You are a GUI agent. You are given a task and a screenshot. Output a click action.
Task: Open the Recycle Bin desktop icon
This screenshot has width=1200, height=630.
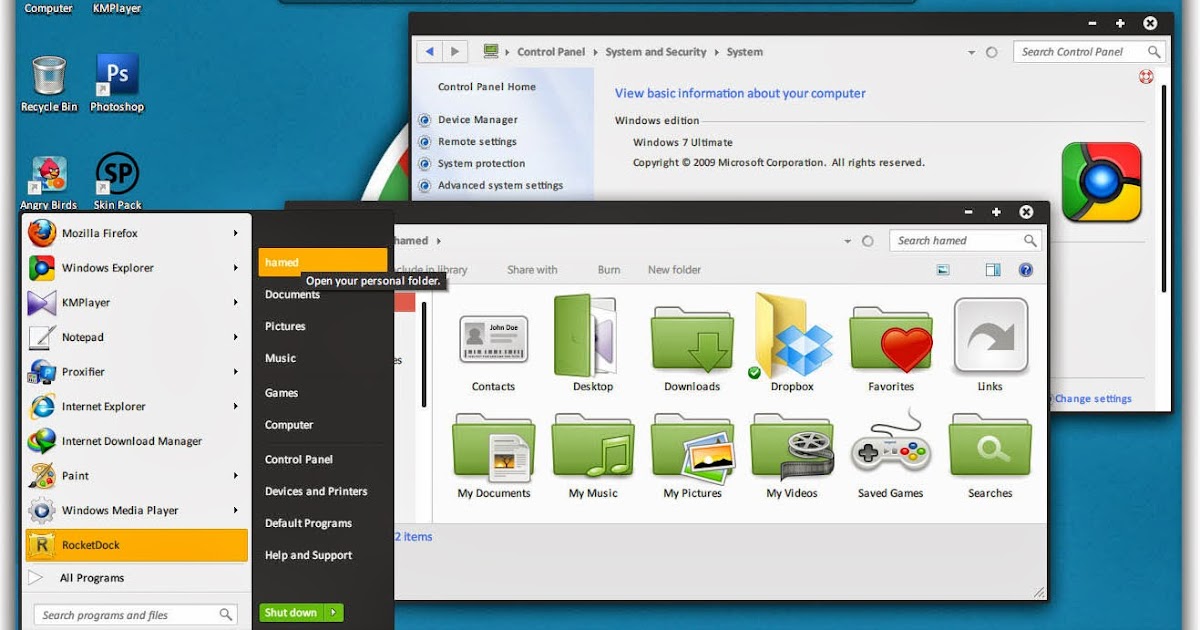coord(48,83)
